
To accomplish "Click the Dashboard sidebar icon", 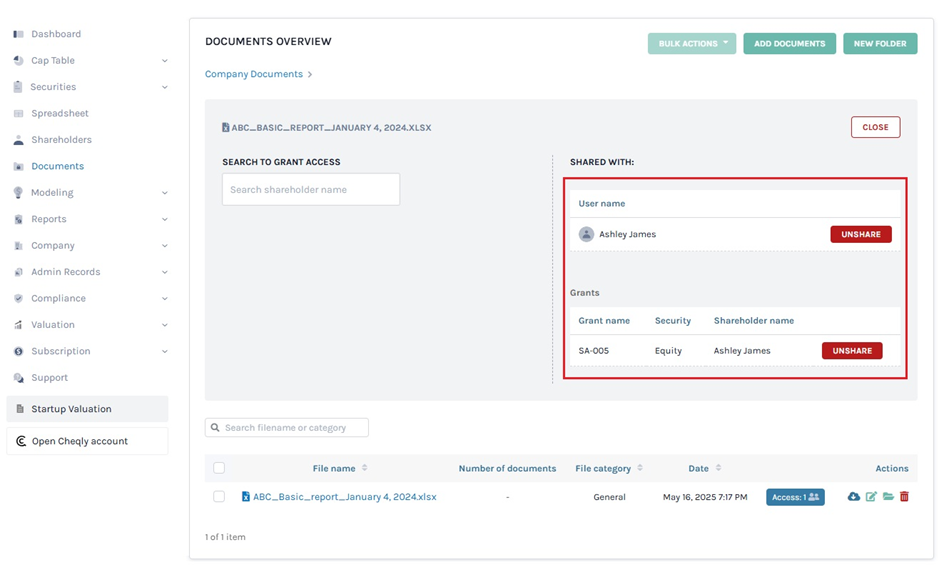I will (18, 34).
